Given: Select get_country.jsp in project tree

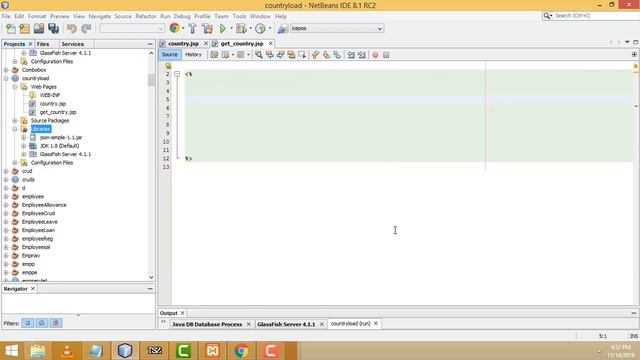Looking at the screenshot, I should click(58, 112).
